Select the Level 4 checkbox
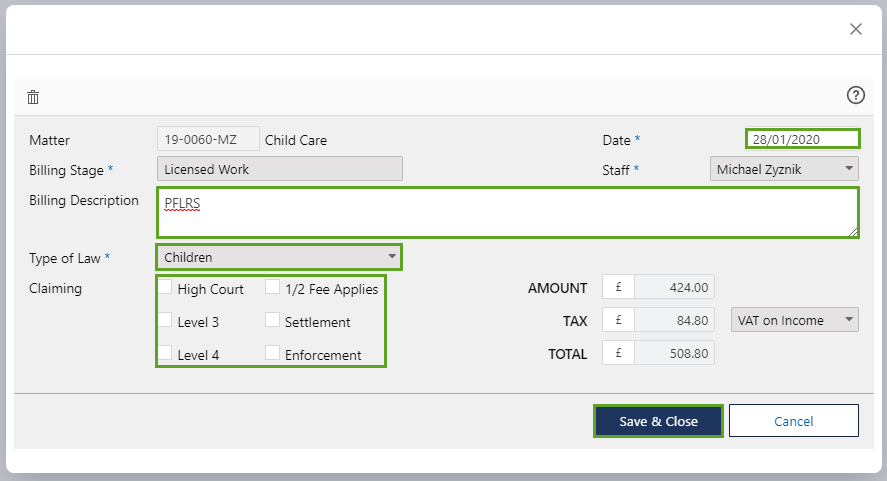 (x=166, y=353)
